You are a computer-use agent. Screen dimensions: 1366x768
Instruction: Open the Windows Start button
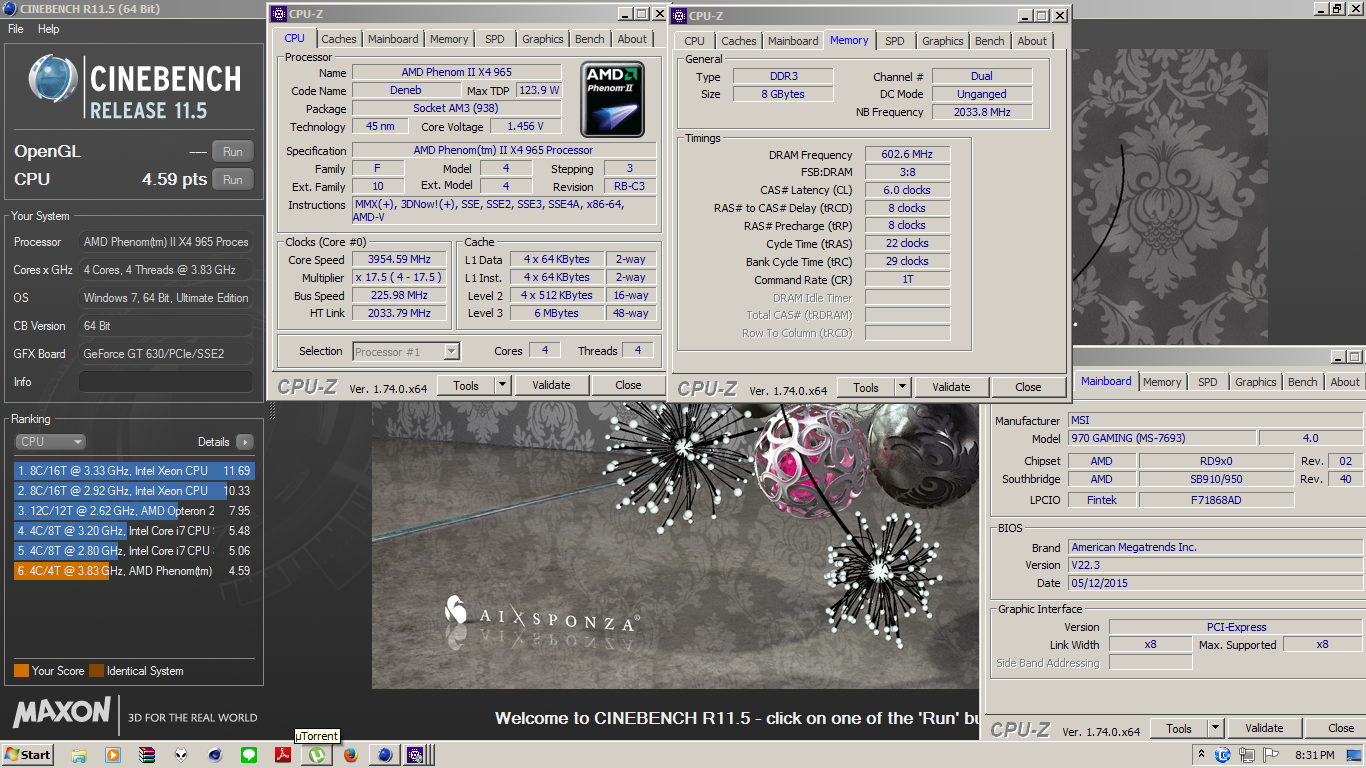click(28, 755)
